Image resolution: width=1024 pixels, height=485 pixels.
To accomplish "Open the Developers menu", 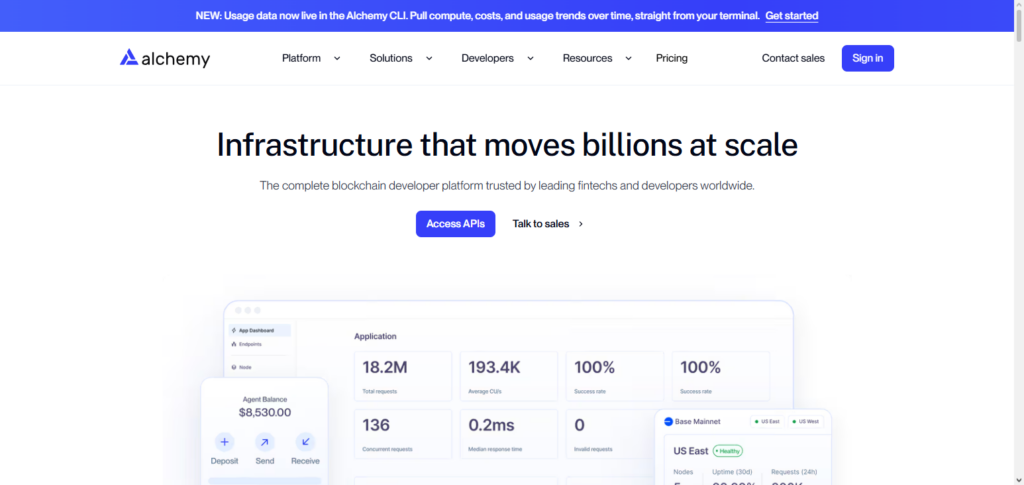I will coord(487,58).
